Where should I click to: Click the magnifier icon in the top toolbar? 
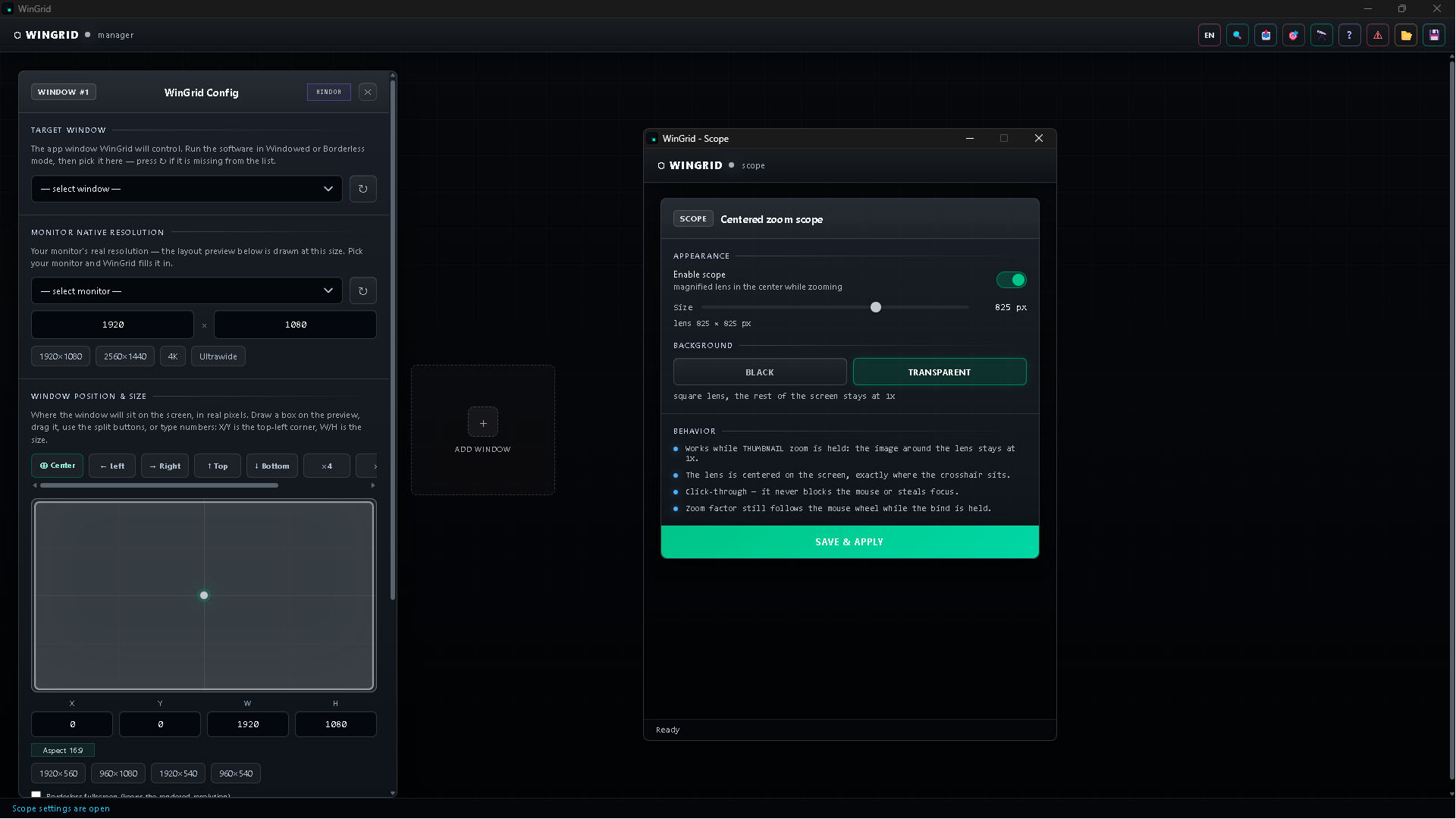click(x=1238, y=35)
